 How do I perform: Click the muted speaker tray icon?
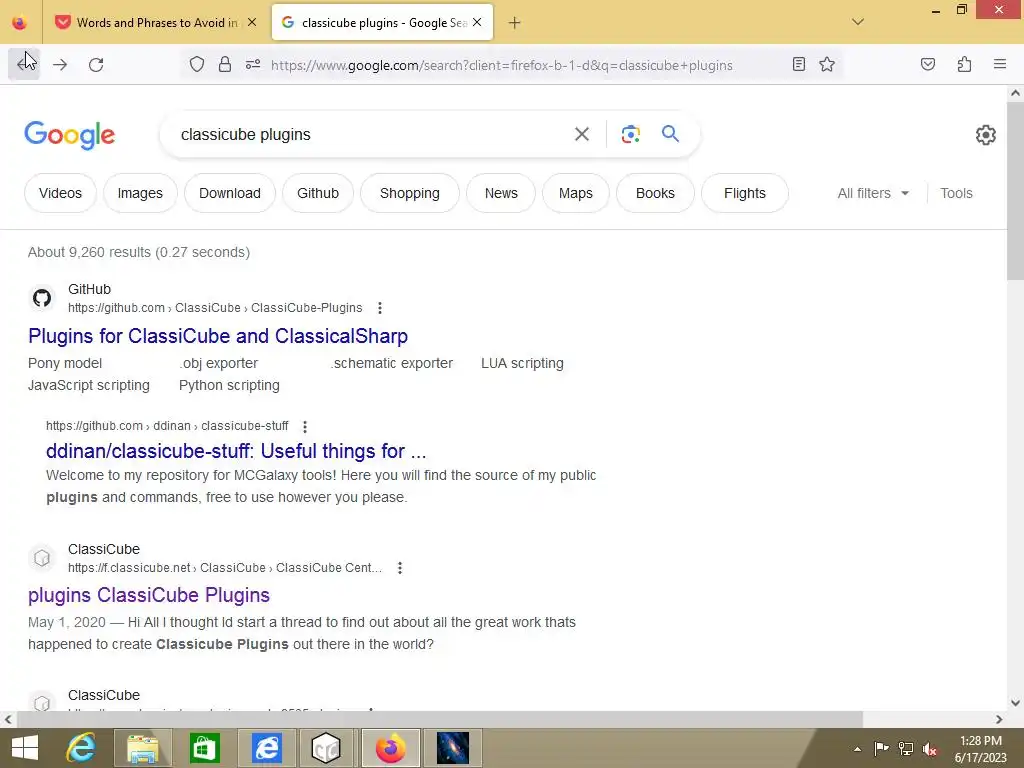930,749
